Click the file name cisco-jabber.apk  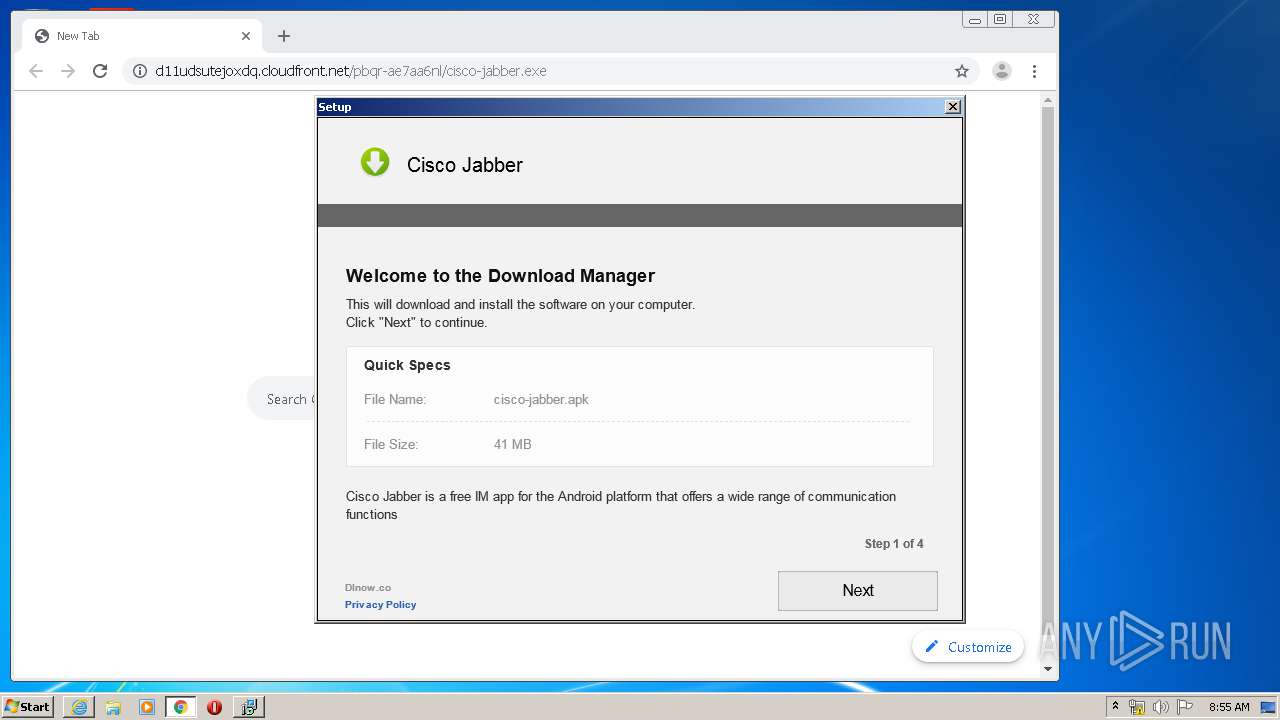click(541, 399)
